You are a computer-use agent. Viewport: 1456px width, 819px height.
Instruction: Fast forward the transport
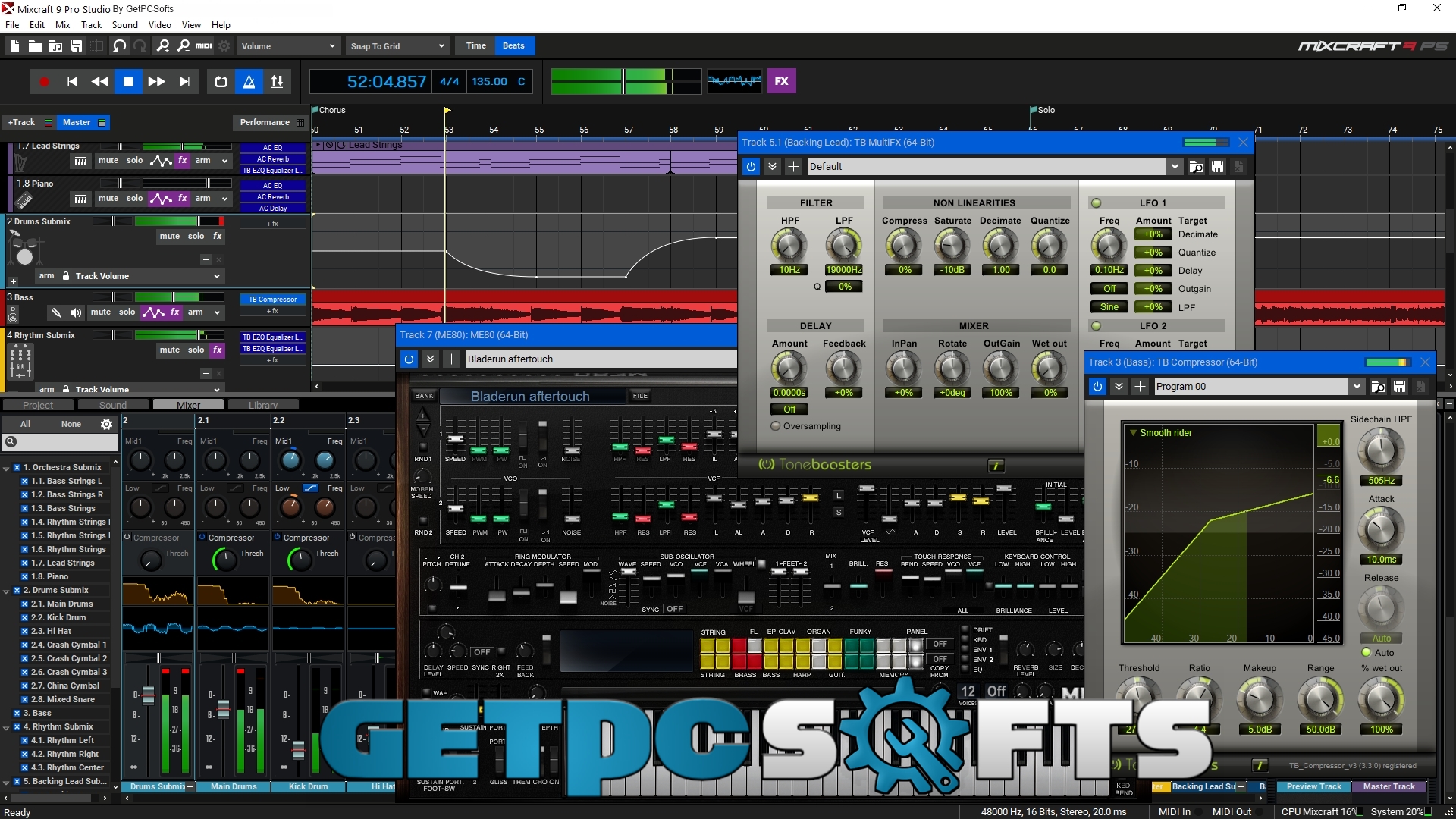[x=156, y=82]
